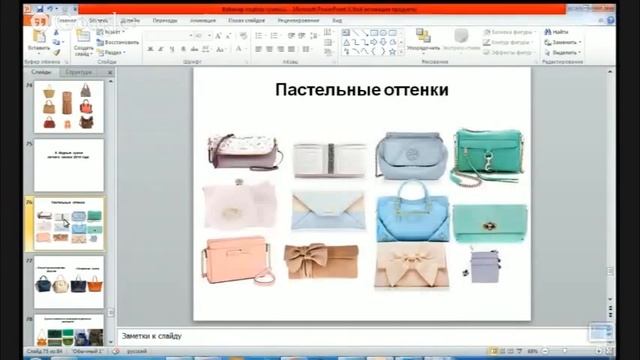This screenshot has height=360, width=640.
Task: Click Find (Найти) button
Action: [x=556, y=32]
